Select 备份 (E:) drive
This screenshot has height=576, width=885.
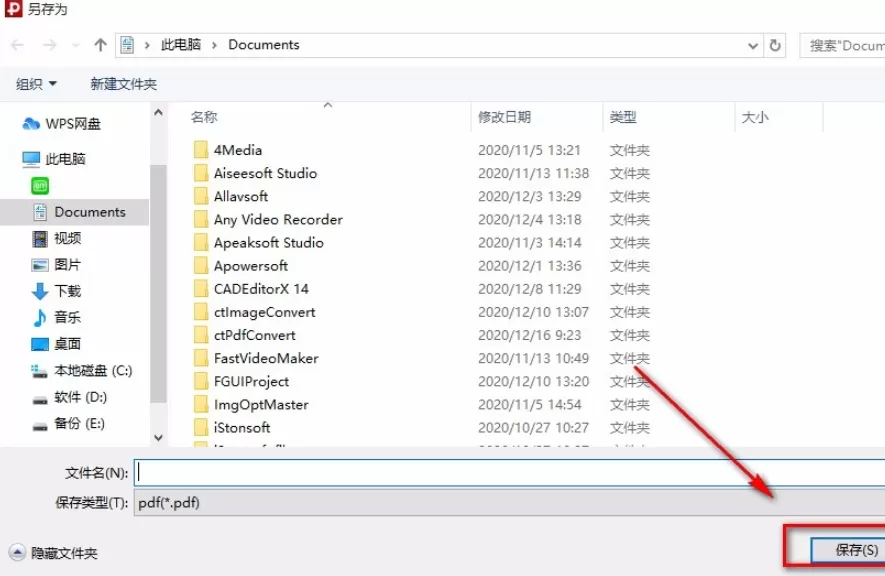[68, 424]
